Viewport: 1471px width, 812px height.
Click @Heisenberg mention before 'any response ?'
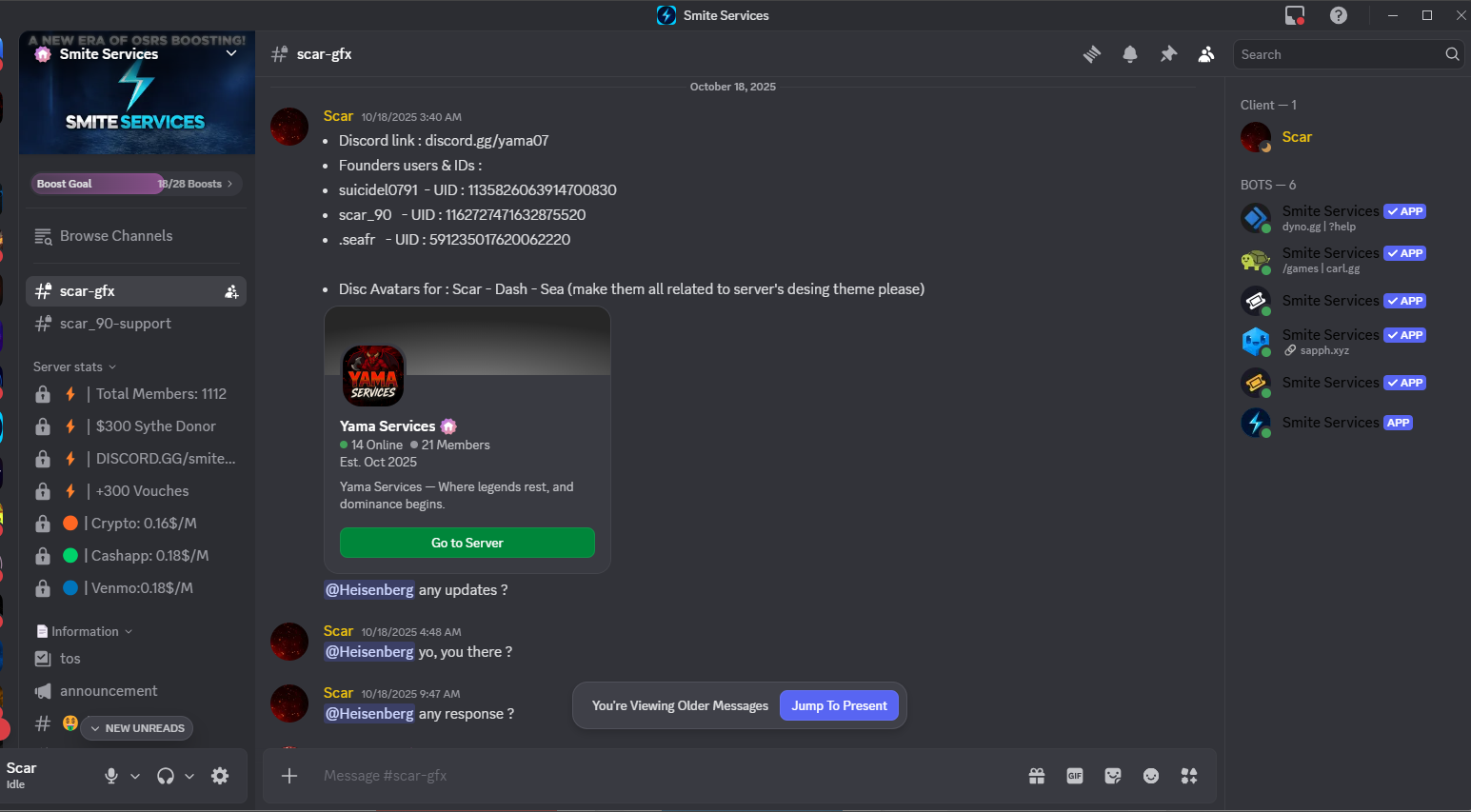point(369,714)
